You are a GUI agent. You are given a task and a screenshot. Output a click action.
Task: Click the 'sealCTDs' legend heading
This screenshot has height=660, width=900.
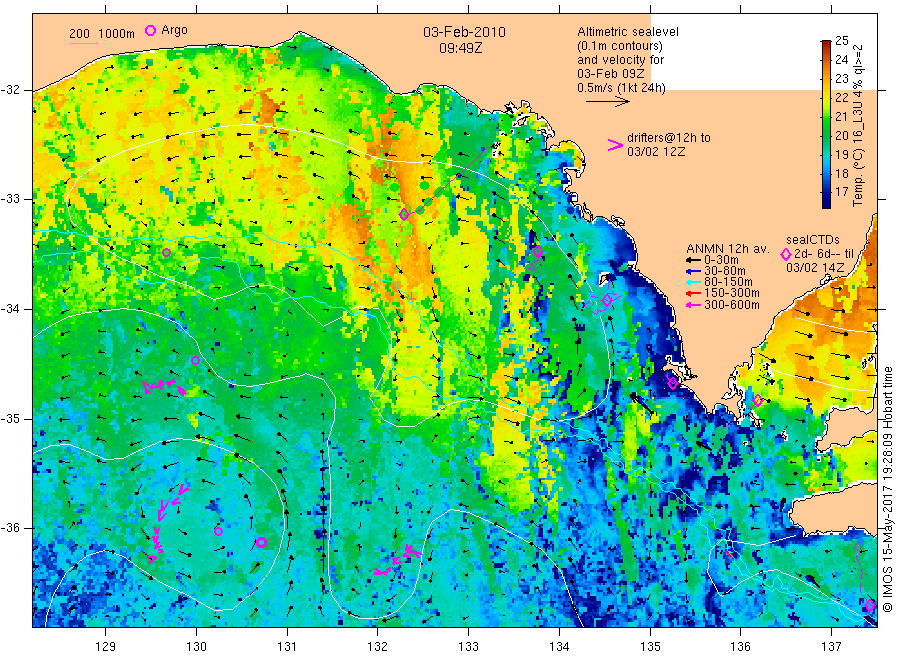click(813, 240)
